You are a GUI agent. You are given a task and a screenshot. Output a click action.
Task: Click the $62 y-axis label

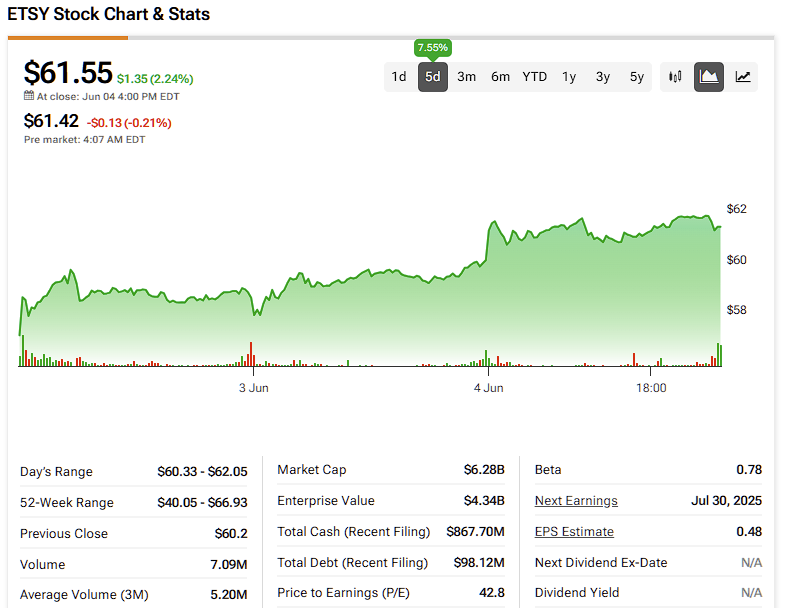pyautogui.click(x=736, y=209)
